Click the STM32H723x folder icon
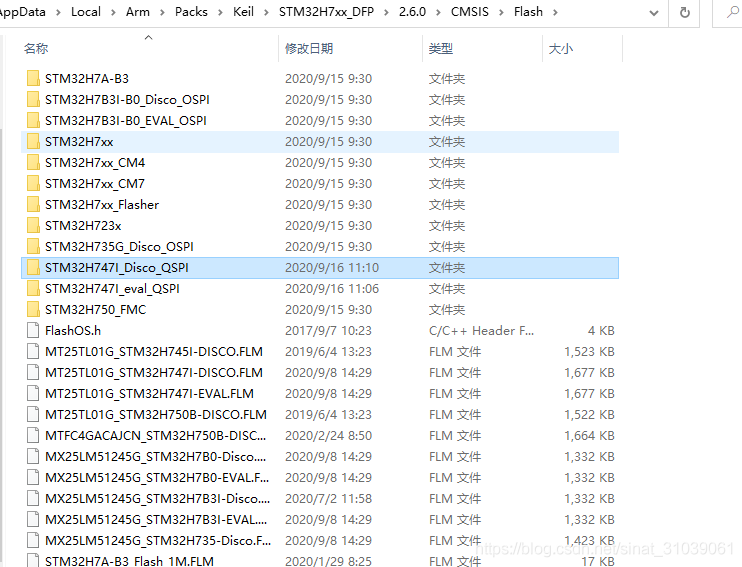Screen dimensions: 742x567 33,225
